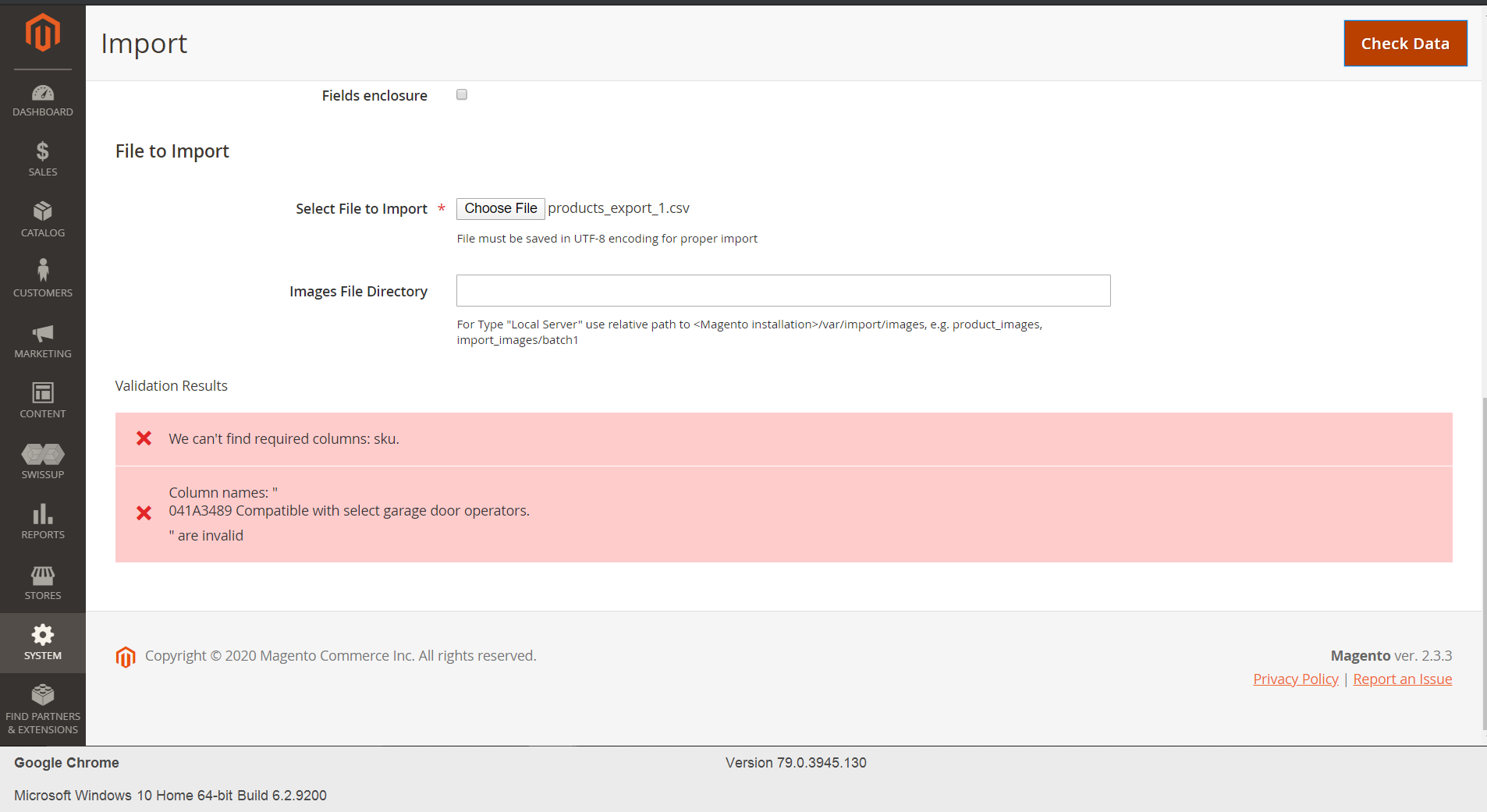Open Find Partners & Extensions

(x=43, y=707)
